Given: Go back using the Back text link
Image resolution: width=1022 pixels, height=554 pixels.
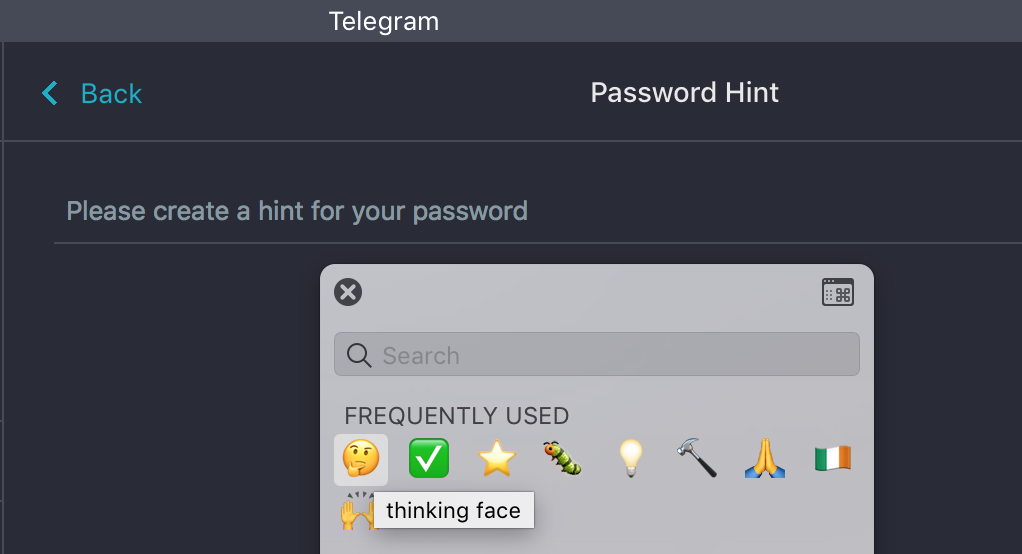Looking at the screenshot, I should (x=111, y=94).
